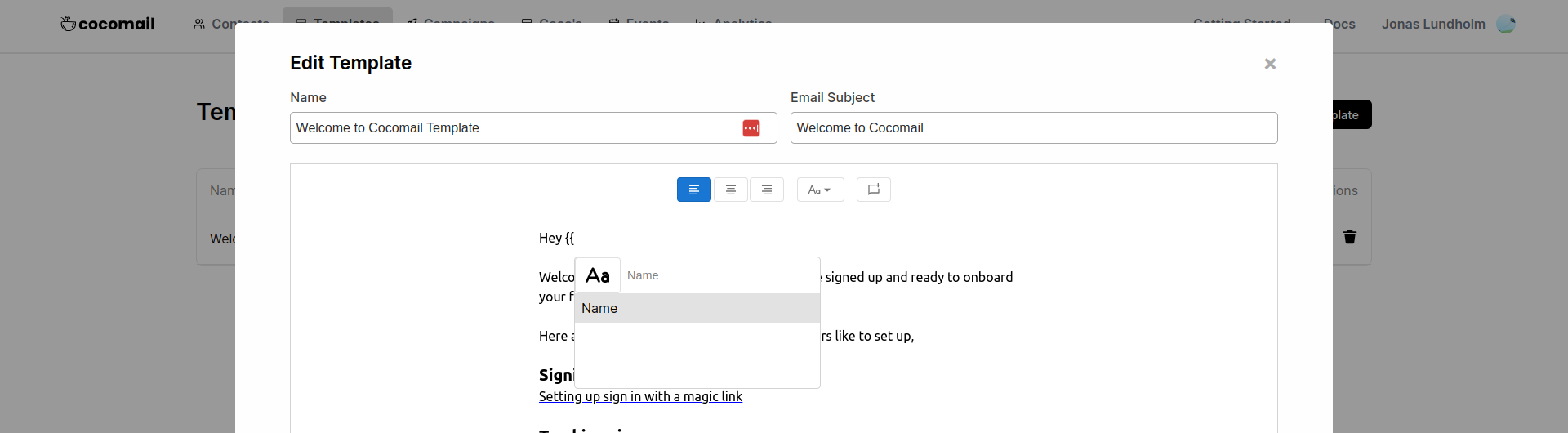The height and width of the screenshot is (433, 1568).
Task: Click the Email Subject input field
Action: click(x=1033, y=128)
